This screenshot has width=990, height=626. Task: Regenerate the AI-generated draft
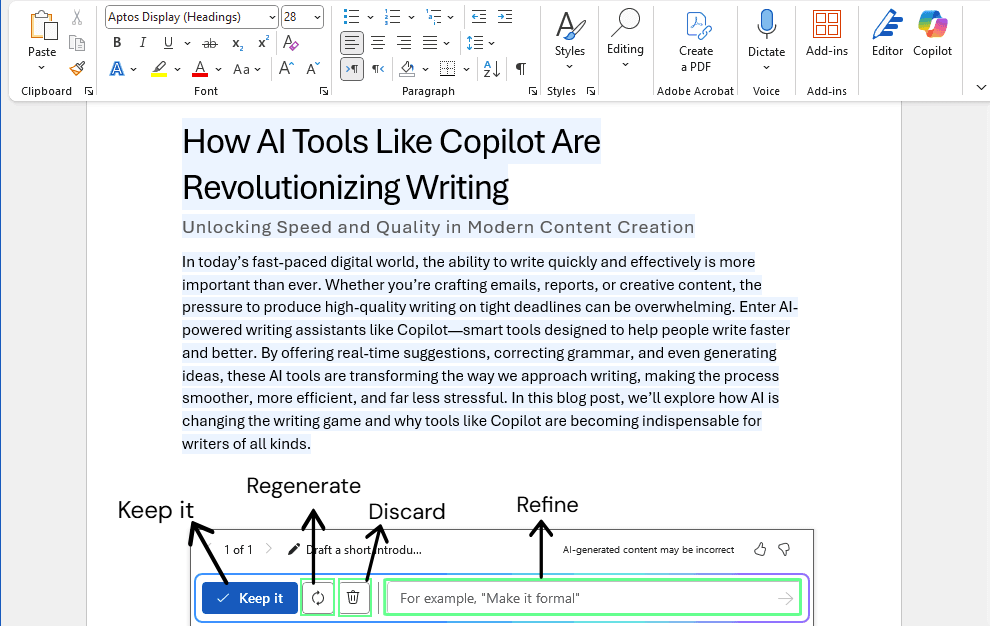[317, 596]
